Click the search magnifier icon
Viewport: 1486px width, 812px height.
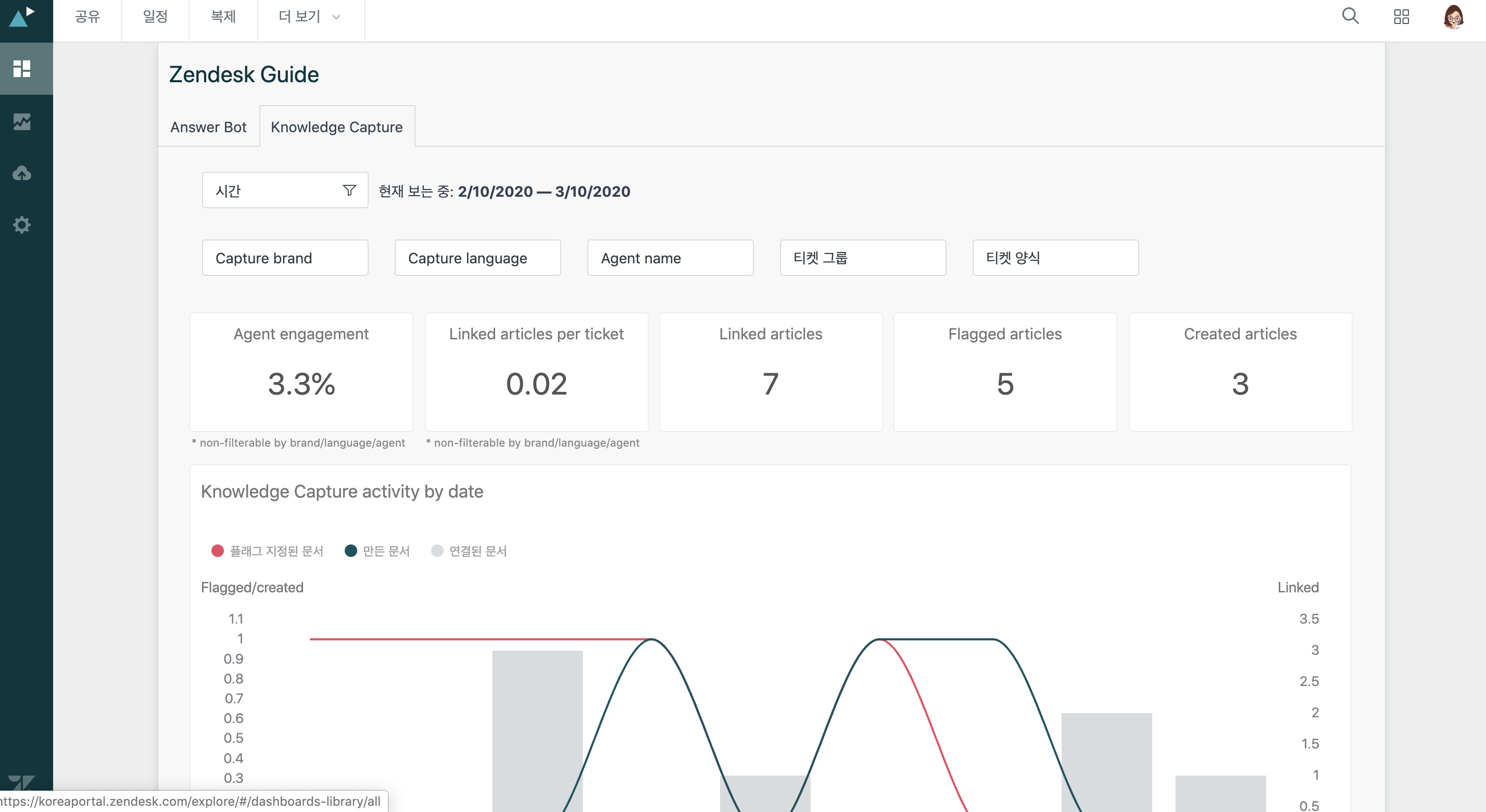[1350, 16]
